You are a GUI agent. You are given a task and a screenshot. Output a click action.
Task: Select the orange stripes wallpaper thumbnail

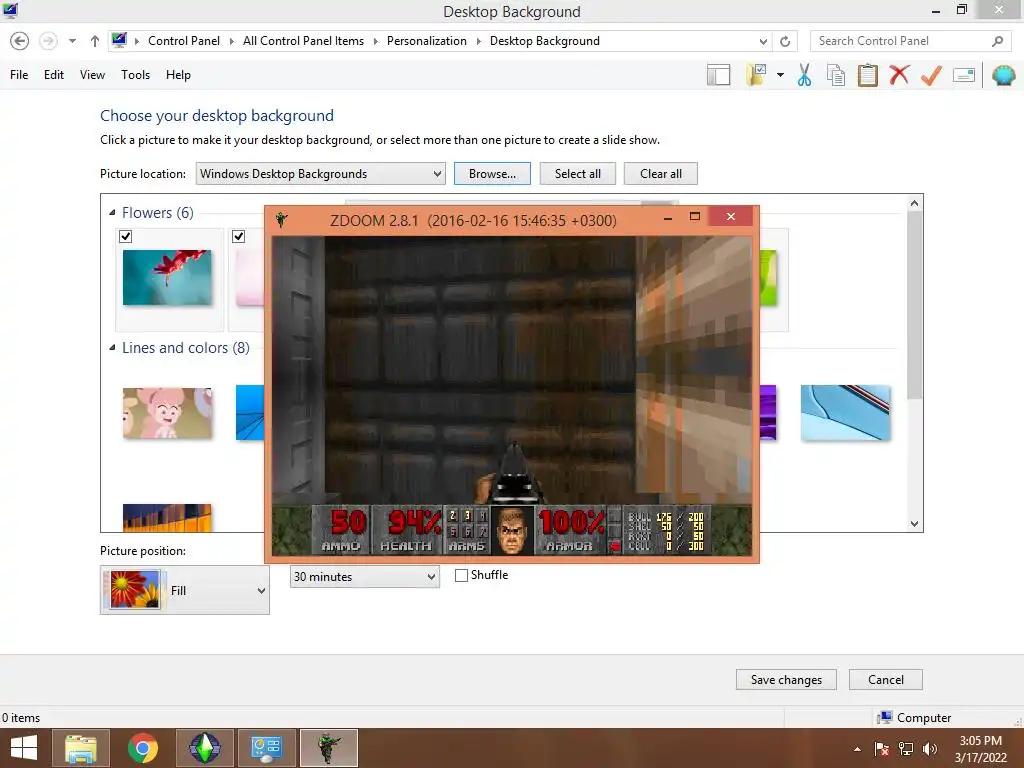(167, 518)
